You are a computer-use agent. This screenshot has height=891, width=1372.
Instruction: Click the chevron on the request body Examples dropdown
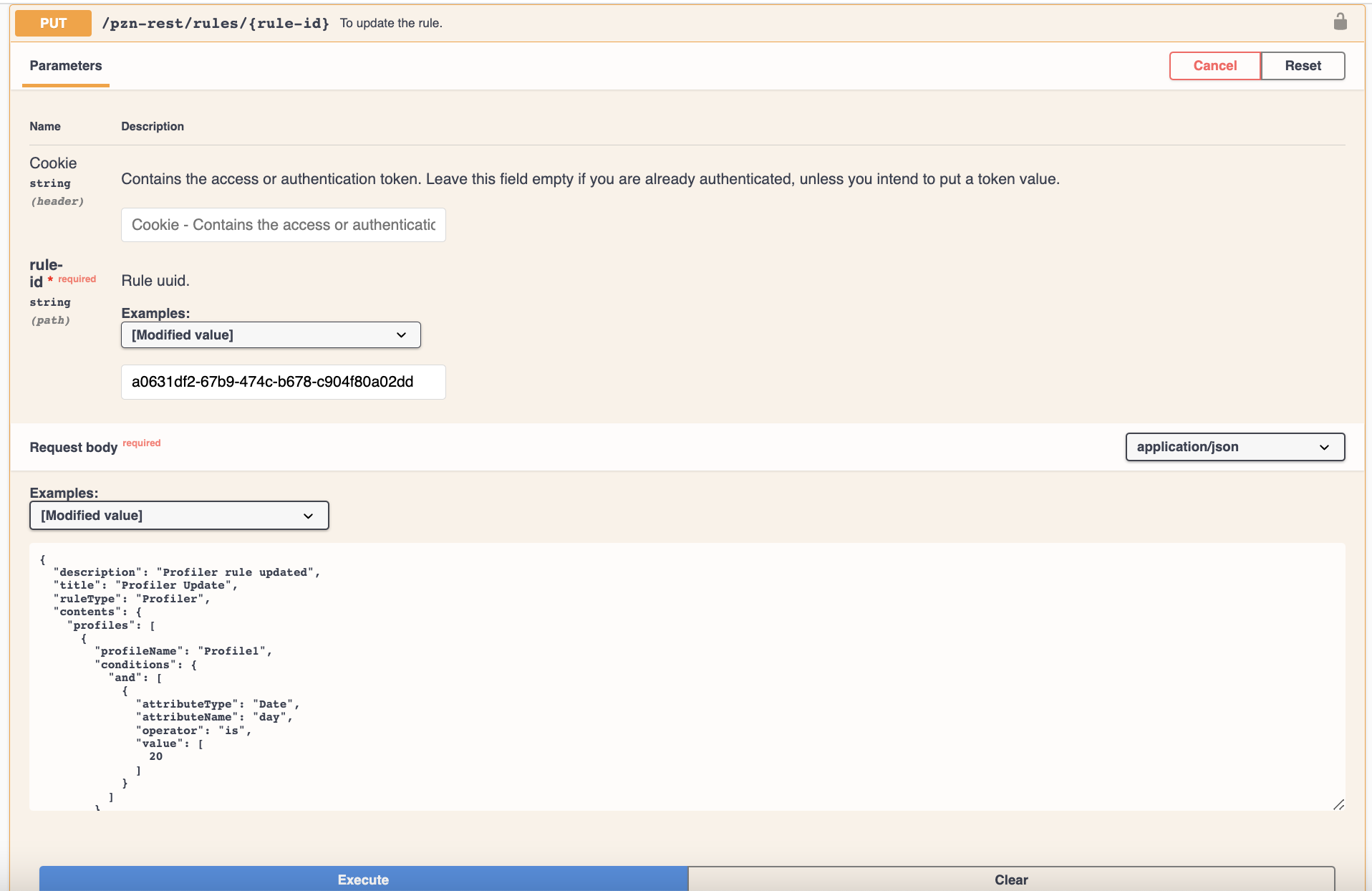coord(308,515)
